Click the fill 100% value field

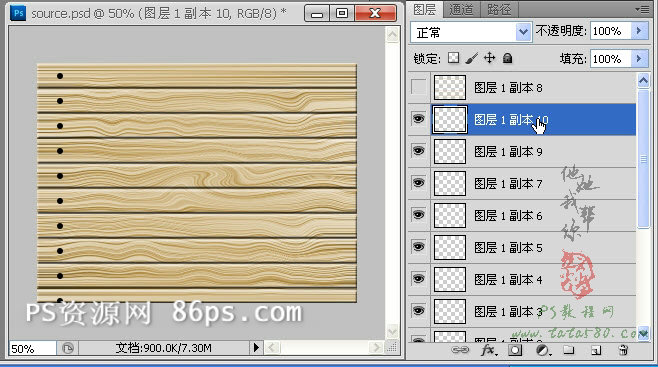point(611,59)
